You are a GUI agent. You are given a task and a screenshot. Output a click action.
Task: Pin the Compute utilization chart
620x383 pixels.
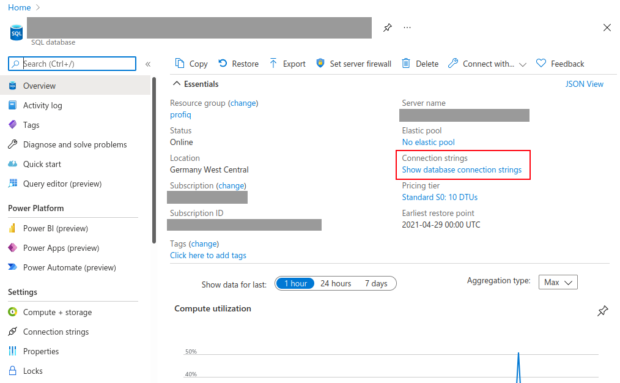click(603, 311)
